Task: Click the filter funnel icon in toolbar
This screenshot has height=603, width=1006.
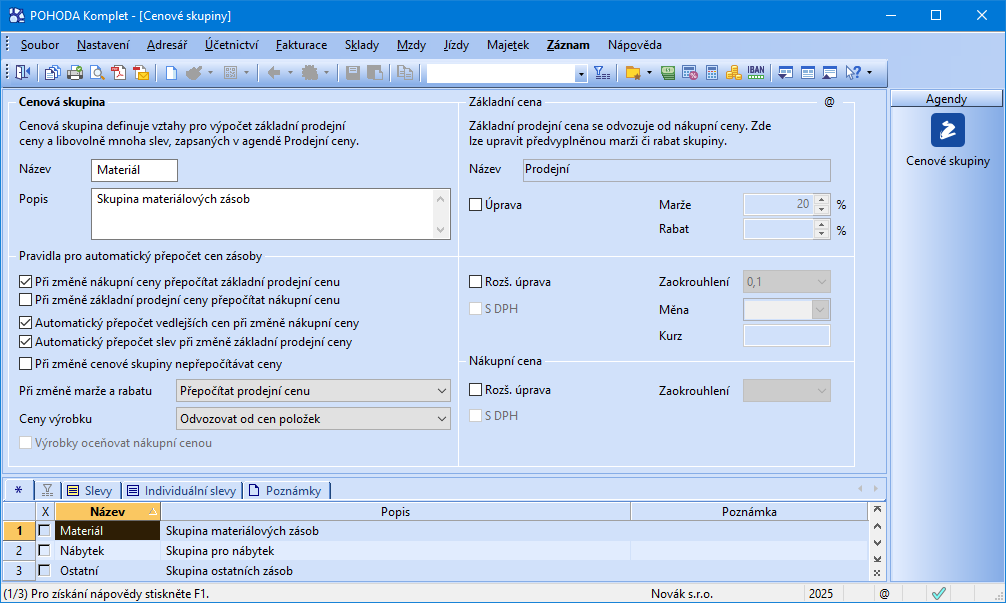Action: tap(602, 72)
